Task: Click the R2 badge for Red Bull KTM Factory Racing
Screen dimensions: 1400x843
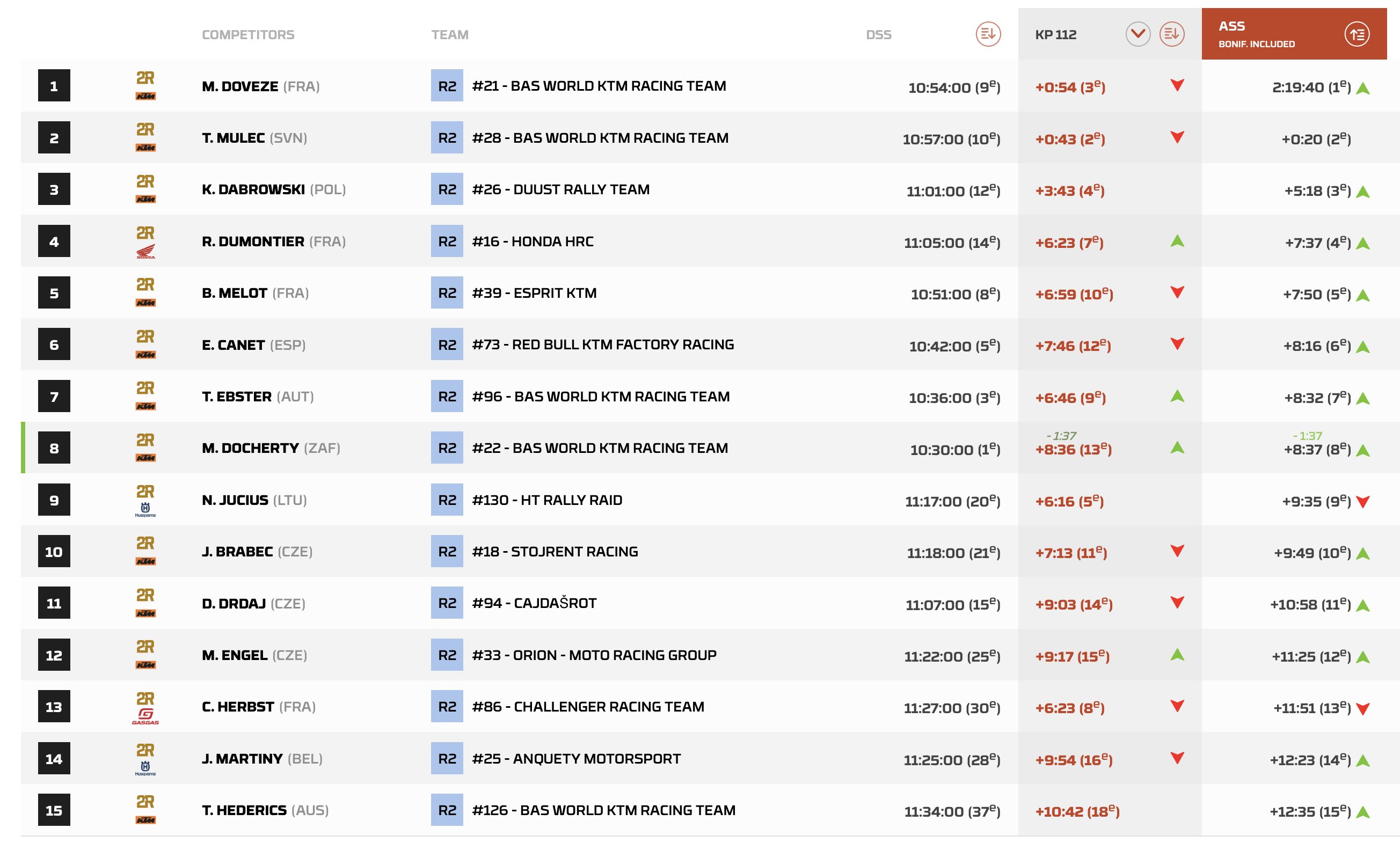Action: [447, 344]
